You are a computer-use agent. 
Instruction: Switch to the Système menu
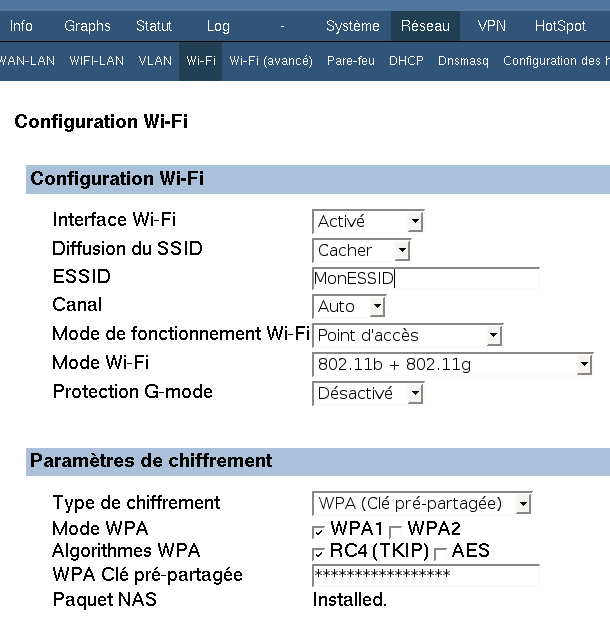click(x=352, y=26)
